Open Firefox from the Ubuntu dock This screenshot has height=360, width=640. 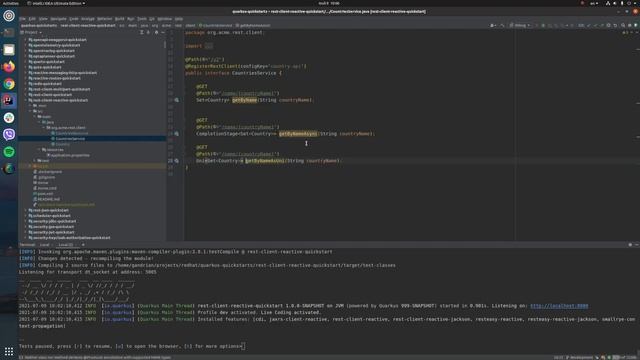click(x=9, y=67)
